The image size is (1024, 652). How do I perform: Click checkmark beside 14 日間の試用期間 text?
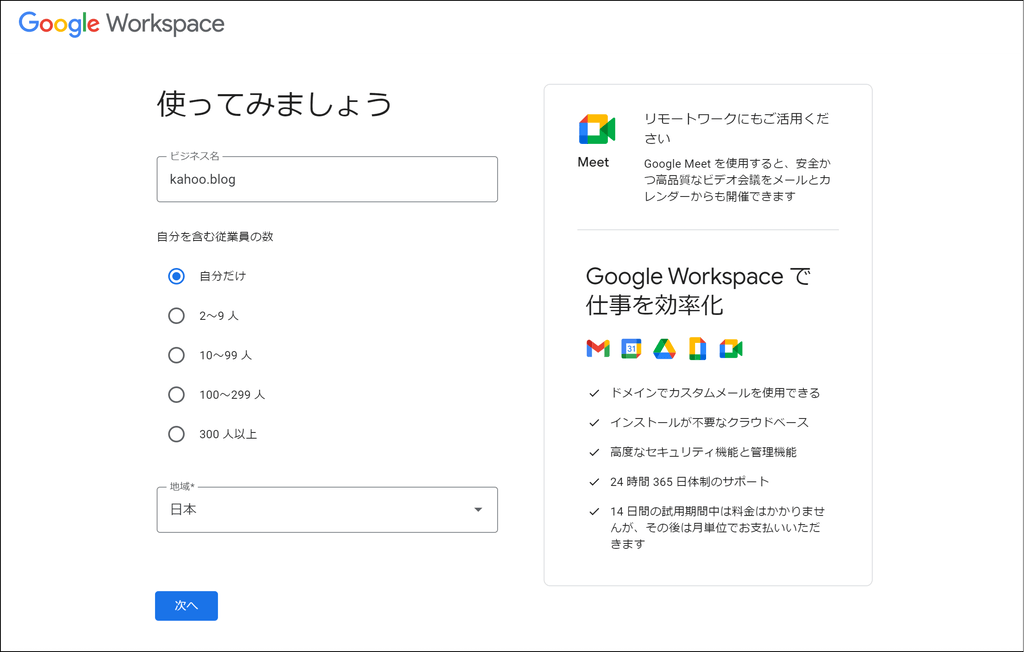[x=594, y=512]
